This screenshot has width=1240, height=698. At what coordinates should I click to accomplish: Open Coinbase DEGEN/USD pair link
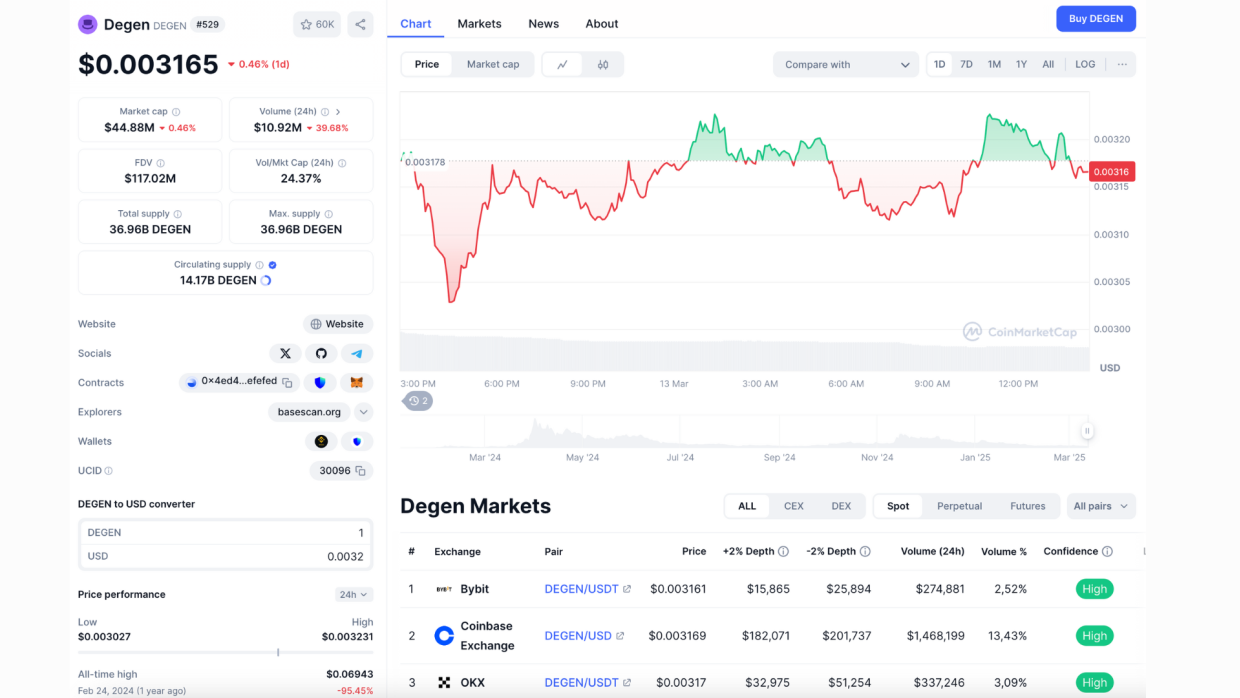pyautogui.click(x=585, y=636)
